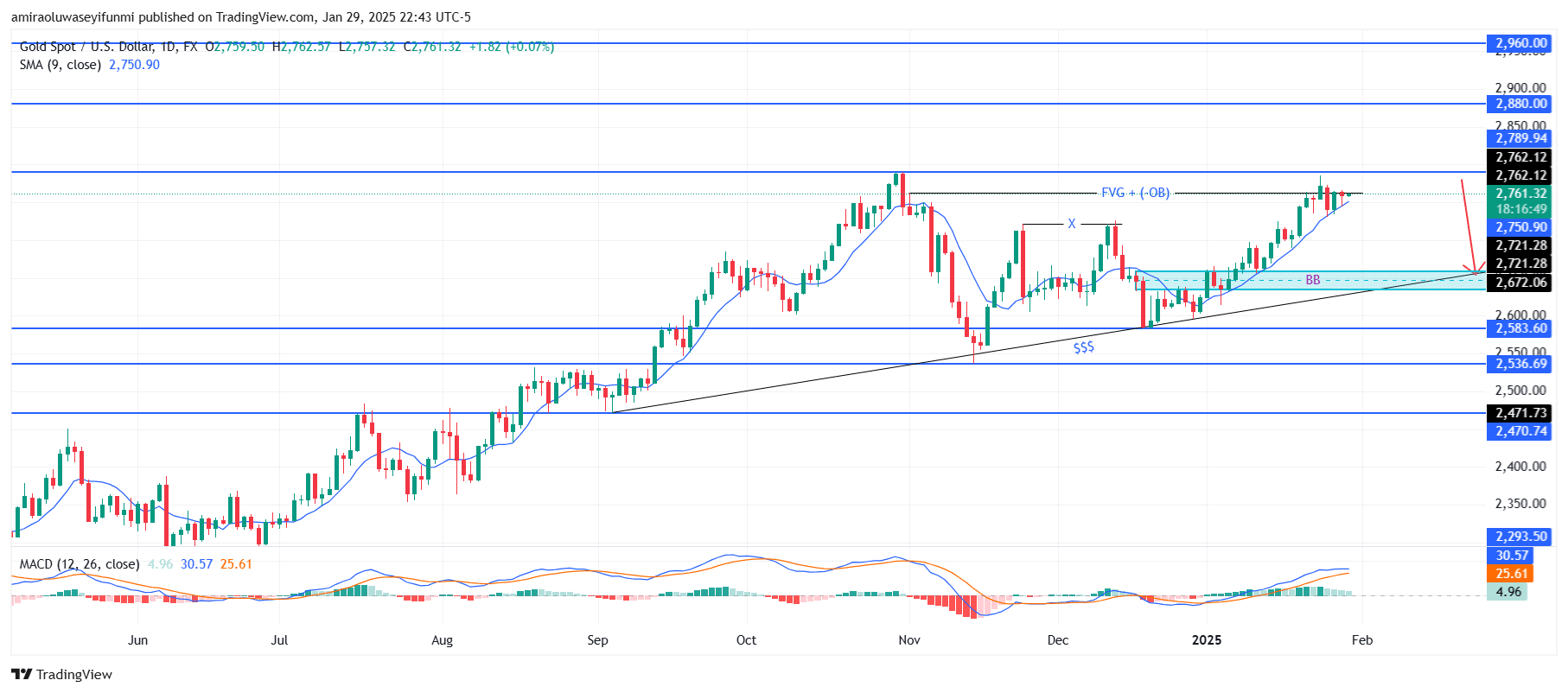Click the 2,500.00 price axis tick
Screen dimensions: 1568x693
click(1520, 391)
